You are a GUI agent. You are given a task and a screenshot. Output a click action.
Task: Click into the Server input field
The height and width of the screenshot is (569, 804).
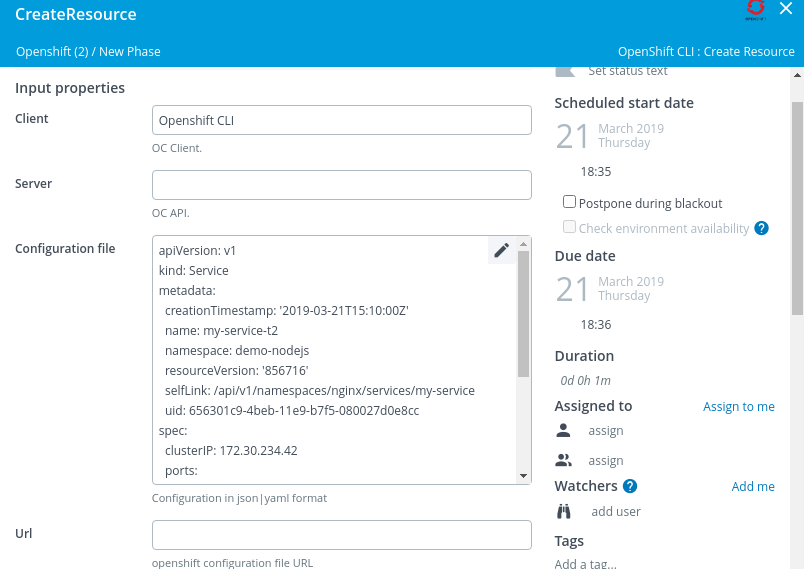[x=341, y=185]
